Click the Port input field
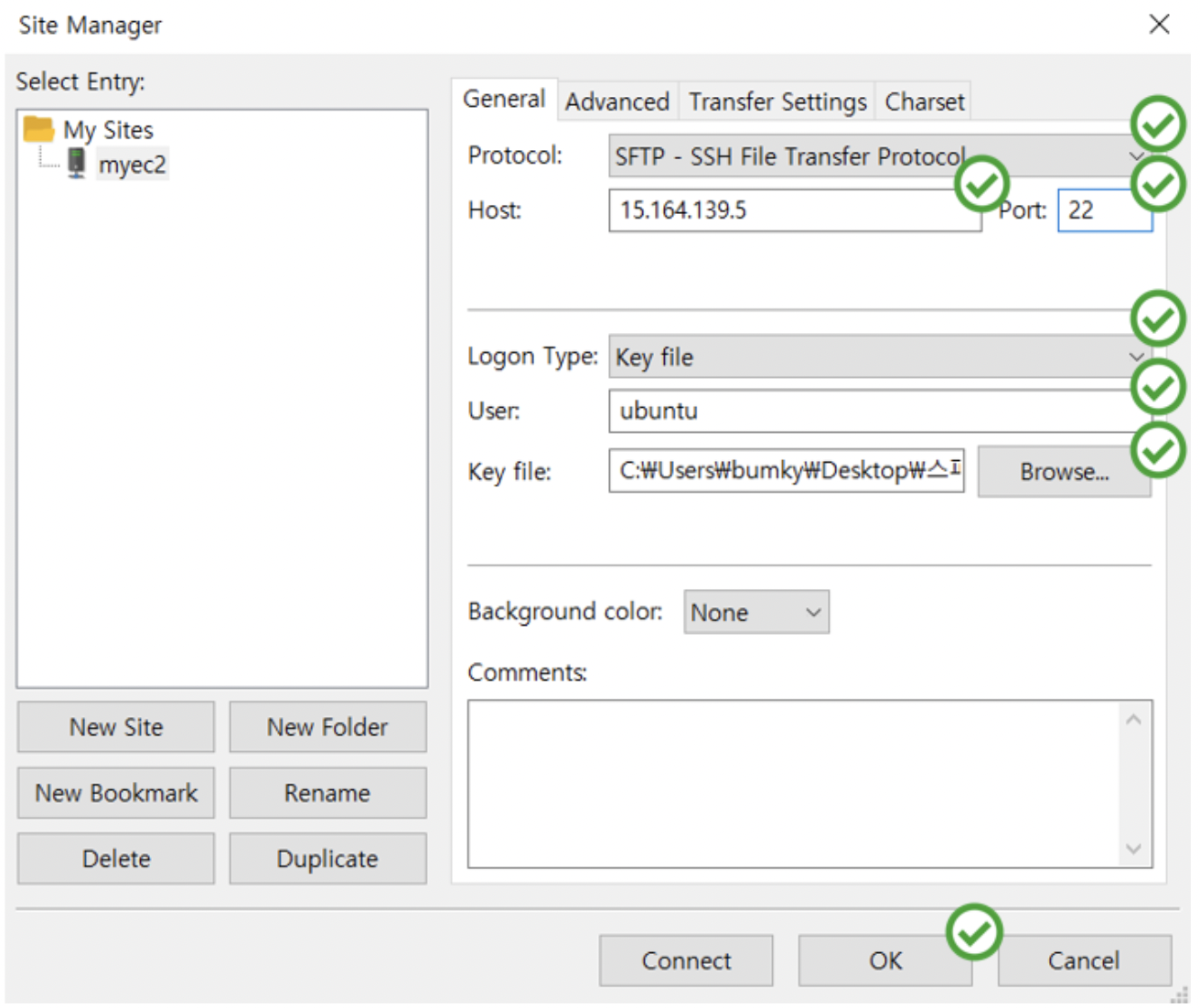The image size is (1200, 1008). [1105, 210]
